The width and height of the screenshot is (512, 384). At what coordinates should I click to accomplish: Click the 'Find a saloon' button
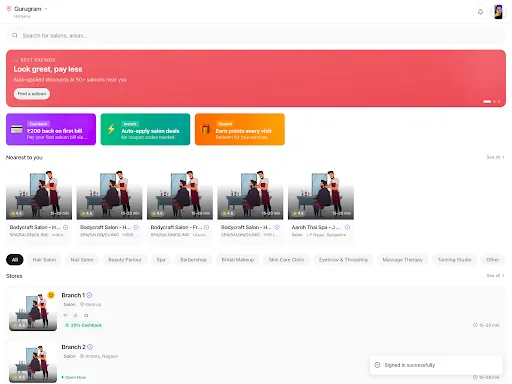(x=32, y=94)
